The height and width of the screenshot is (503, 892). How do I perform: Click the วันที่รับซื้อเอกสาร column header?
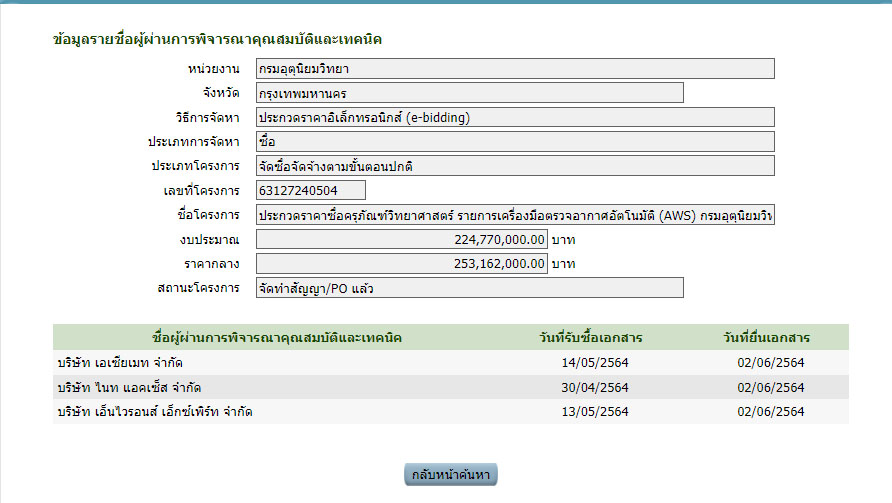pyautogui.click(x=596, y=337)
